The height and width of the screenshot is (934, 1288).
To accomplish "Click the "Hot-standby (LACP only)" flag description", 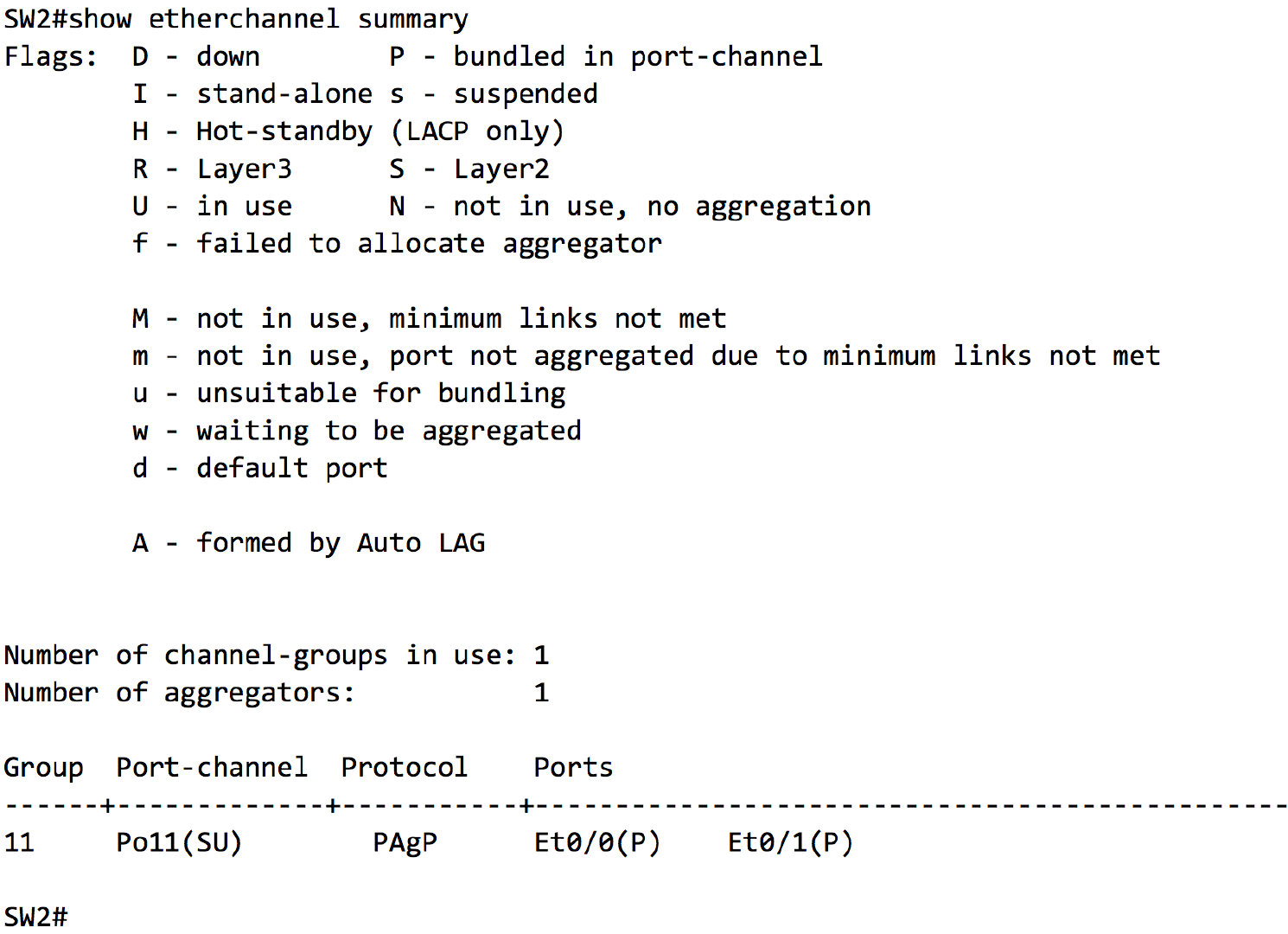I will tap(379, 131).
